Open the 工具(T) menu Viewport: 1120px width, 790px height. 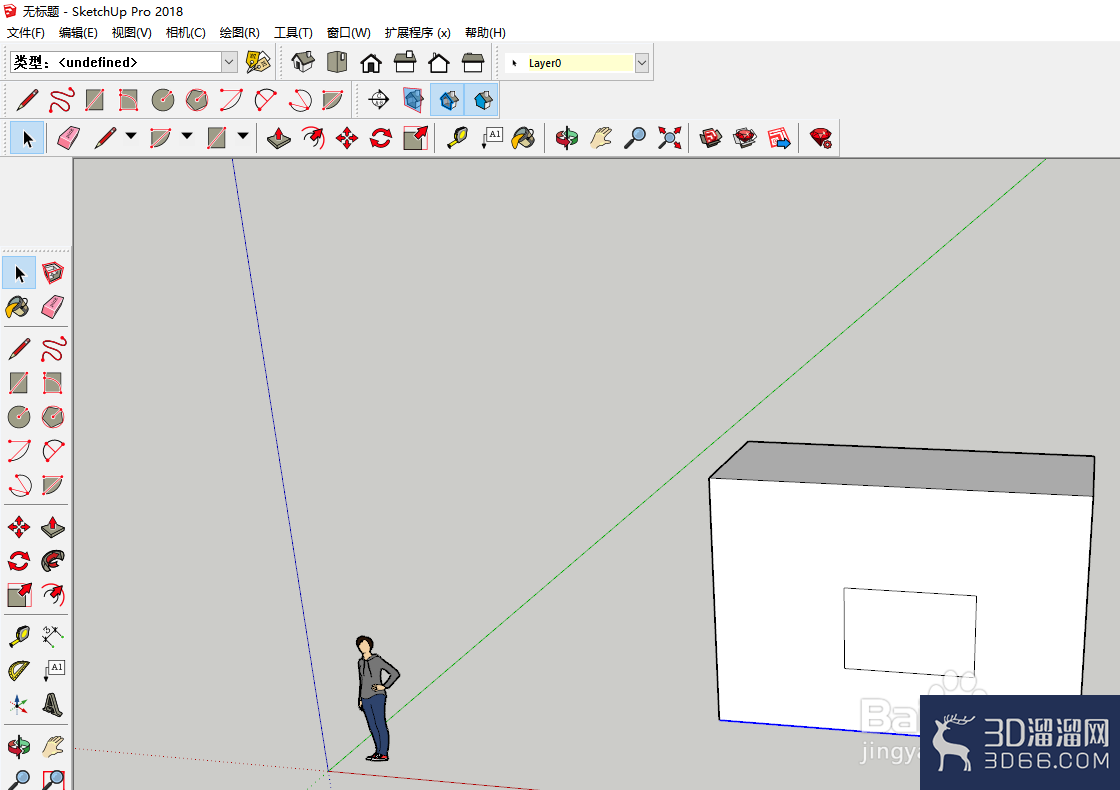click(x=294, y=33)
